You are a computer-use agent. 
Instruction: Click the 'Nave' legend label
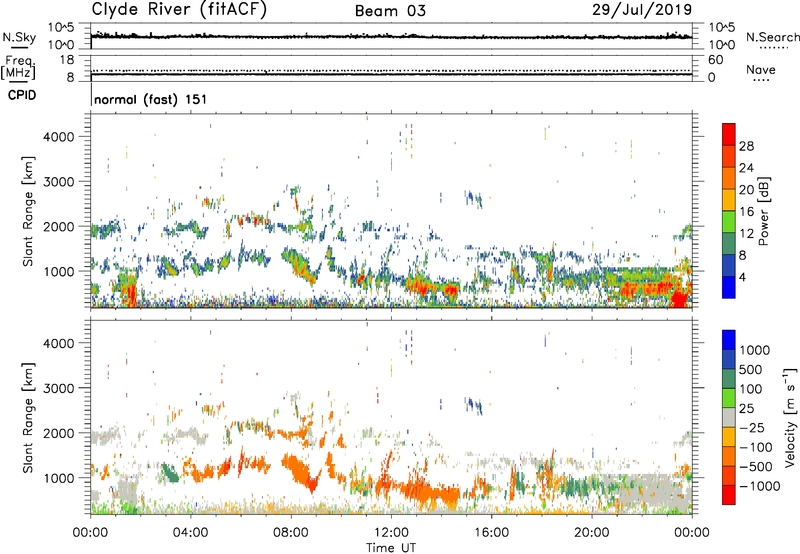pyautogui.click(x=761, y=69)
